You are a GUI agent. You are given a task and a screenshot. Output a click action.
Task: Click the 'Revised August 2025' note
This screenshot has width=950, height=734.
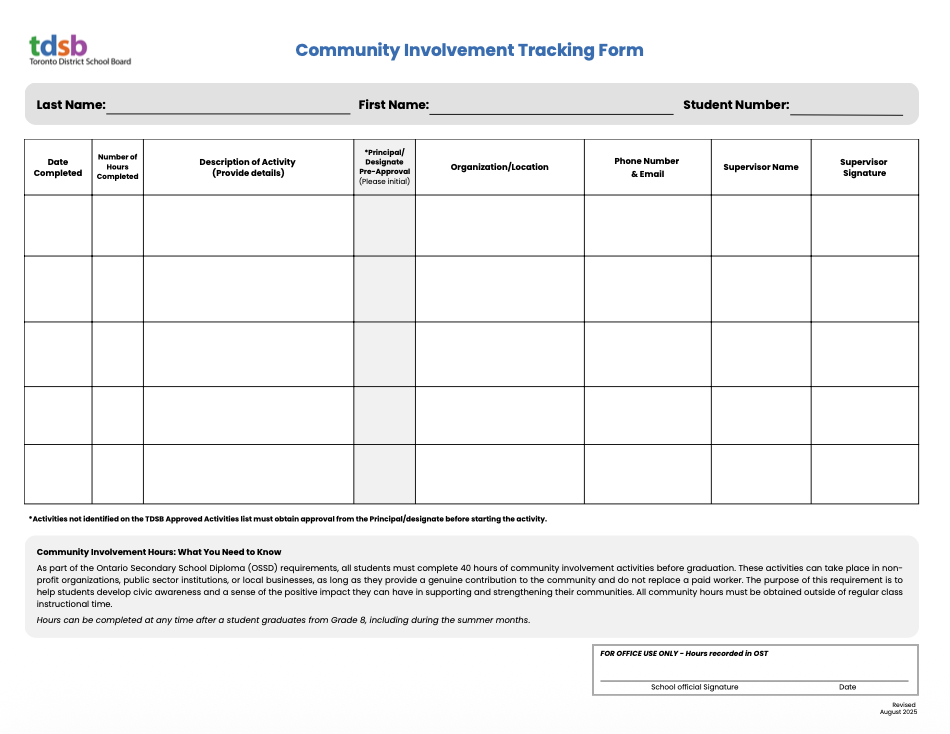(899, 709)
